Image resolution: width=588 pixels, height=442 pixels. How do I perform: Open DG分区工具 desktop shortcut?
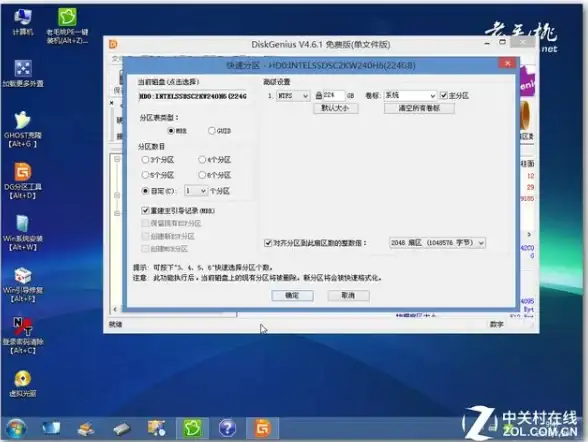[23, 181]
